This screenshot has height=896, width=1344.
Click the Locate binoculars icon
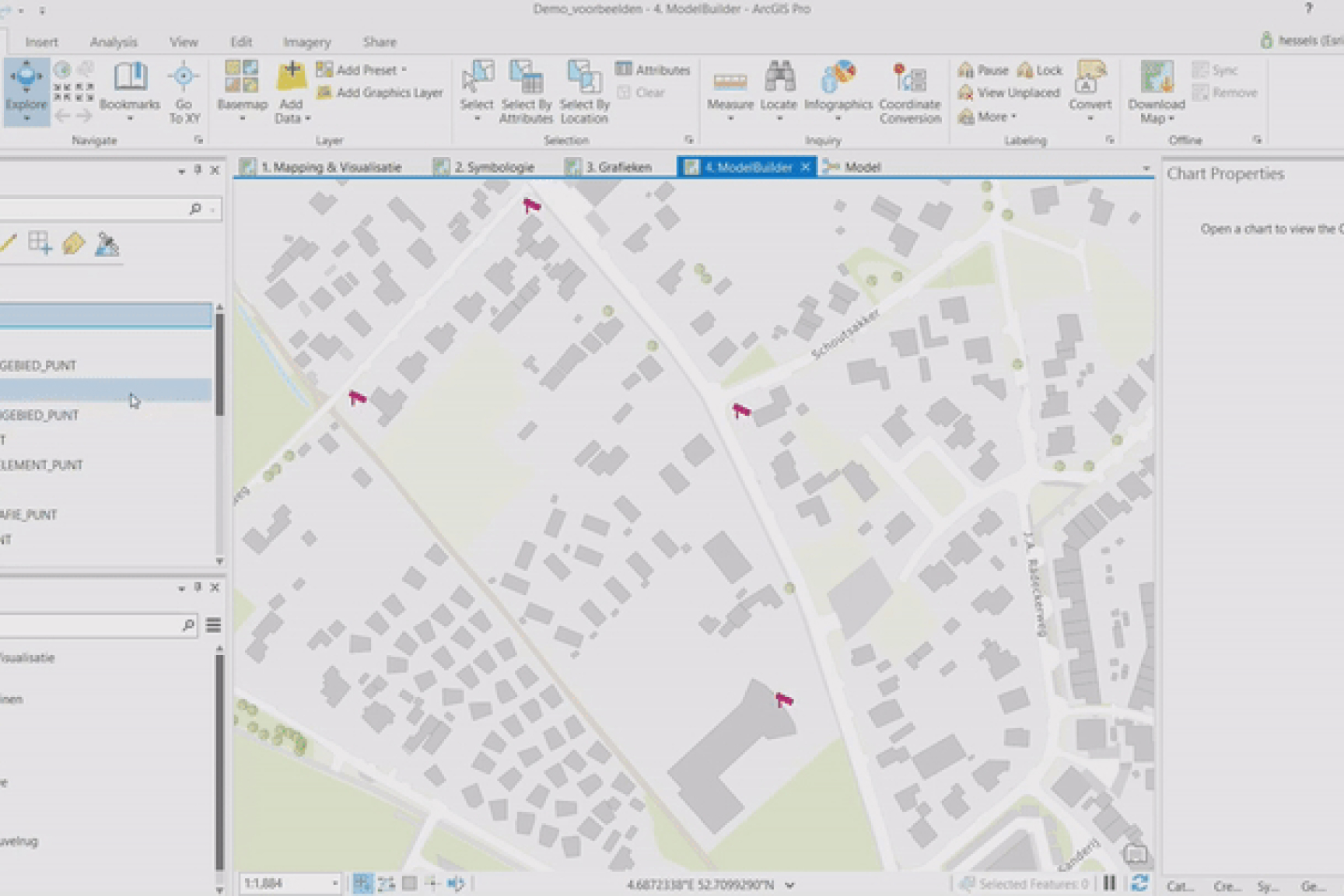779,78
